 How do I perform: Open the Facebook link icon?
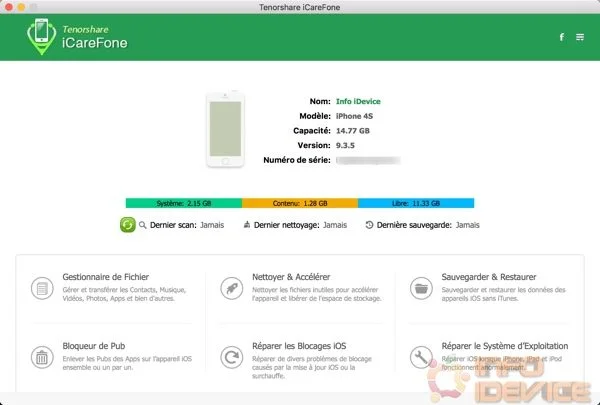tap(562, 37)
